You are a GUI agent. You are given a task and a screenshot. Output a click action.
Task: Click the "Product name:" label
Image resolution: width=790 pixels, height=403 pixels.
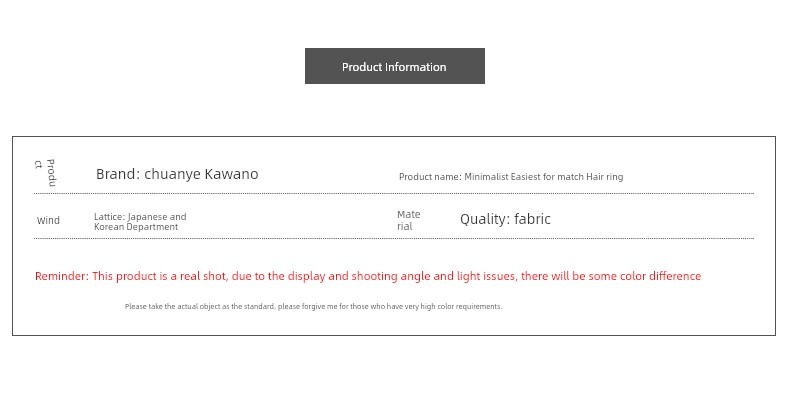pos(429,177)
